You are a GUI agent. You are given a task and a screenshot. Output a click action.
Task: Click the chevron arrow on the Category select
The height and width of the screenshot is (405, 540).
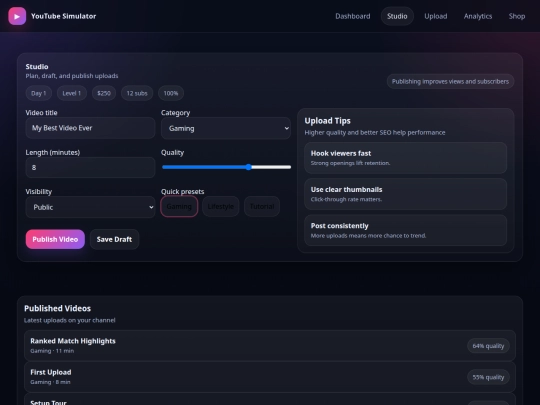(x=286, y=128)
